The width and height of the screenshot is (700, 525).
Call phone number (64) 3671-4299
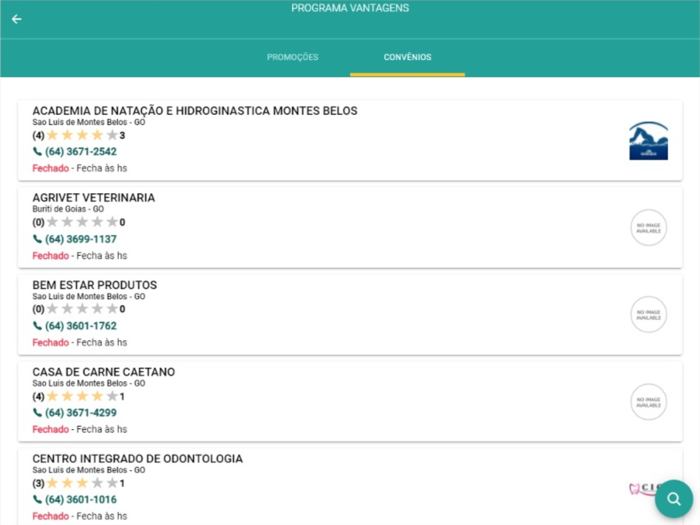[81, 413]
